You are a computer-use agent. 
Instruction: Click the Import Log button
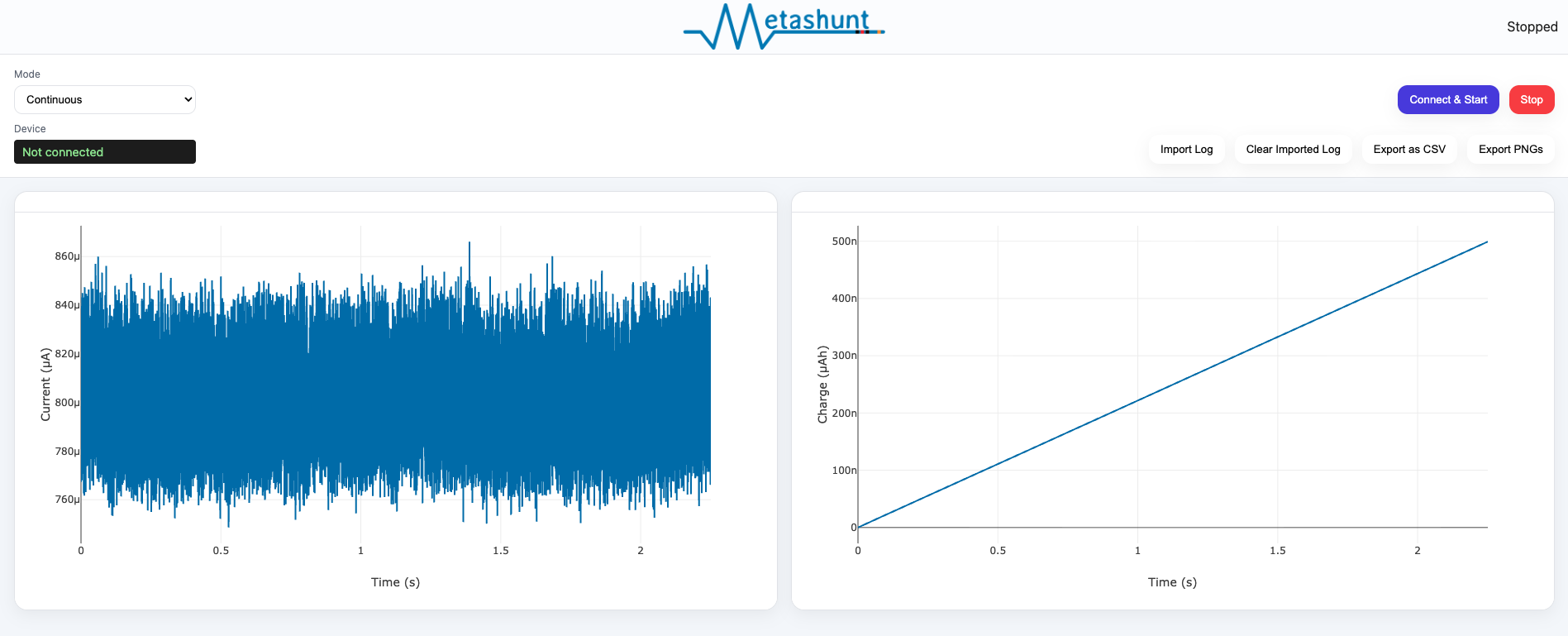pyautogui.click(x=1186, y=150)
